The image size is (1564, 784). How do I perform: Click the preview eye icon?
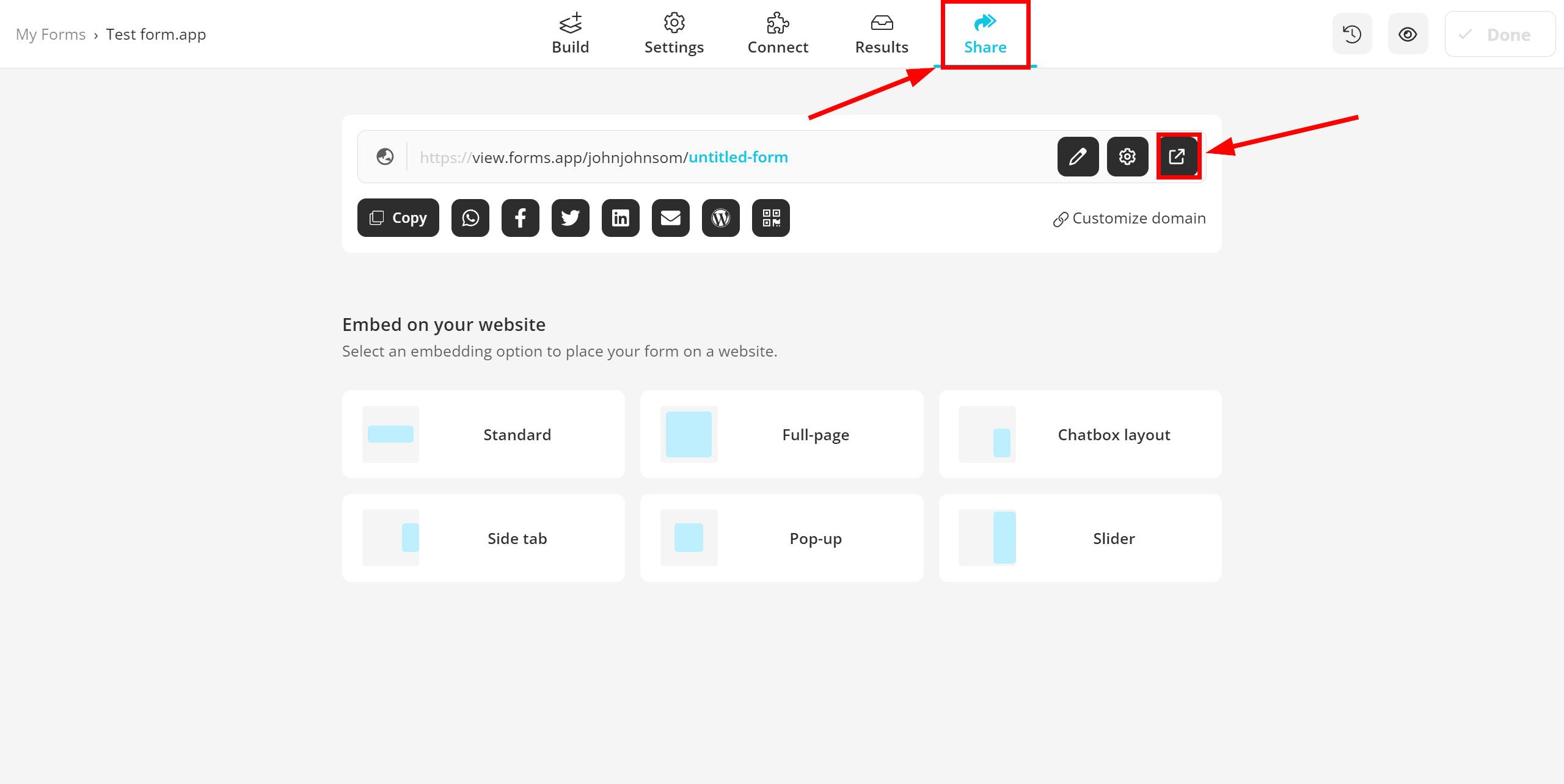(1408, 34)
